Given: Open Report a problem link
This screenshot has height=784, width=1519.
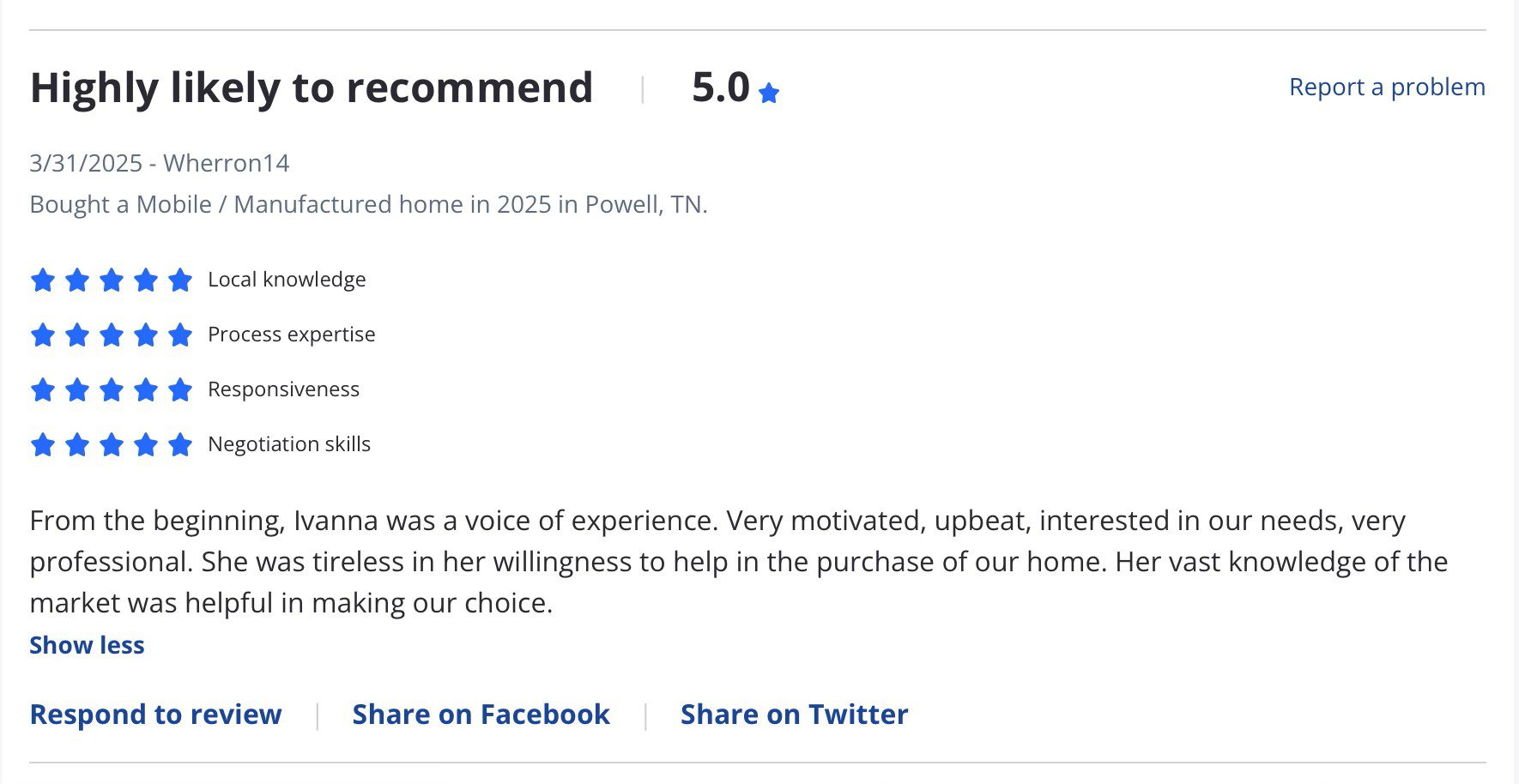Looking at the screenshot, I should point(1387,87).
